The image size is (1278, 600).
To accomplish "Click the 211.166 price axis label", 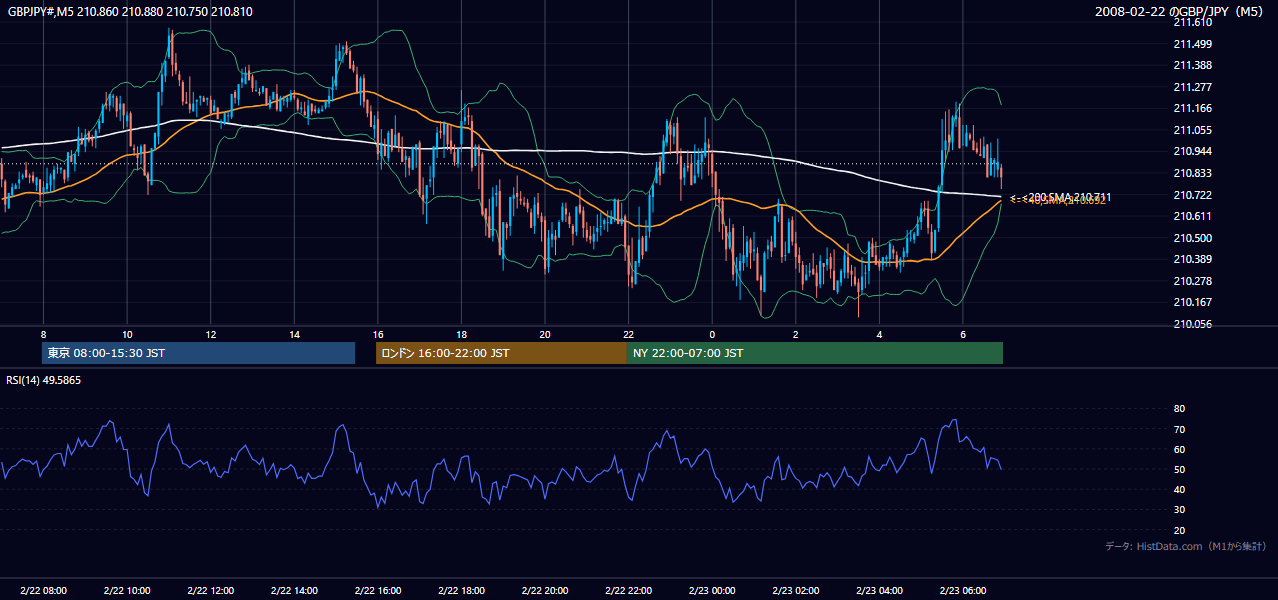I will point(1193,108).
